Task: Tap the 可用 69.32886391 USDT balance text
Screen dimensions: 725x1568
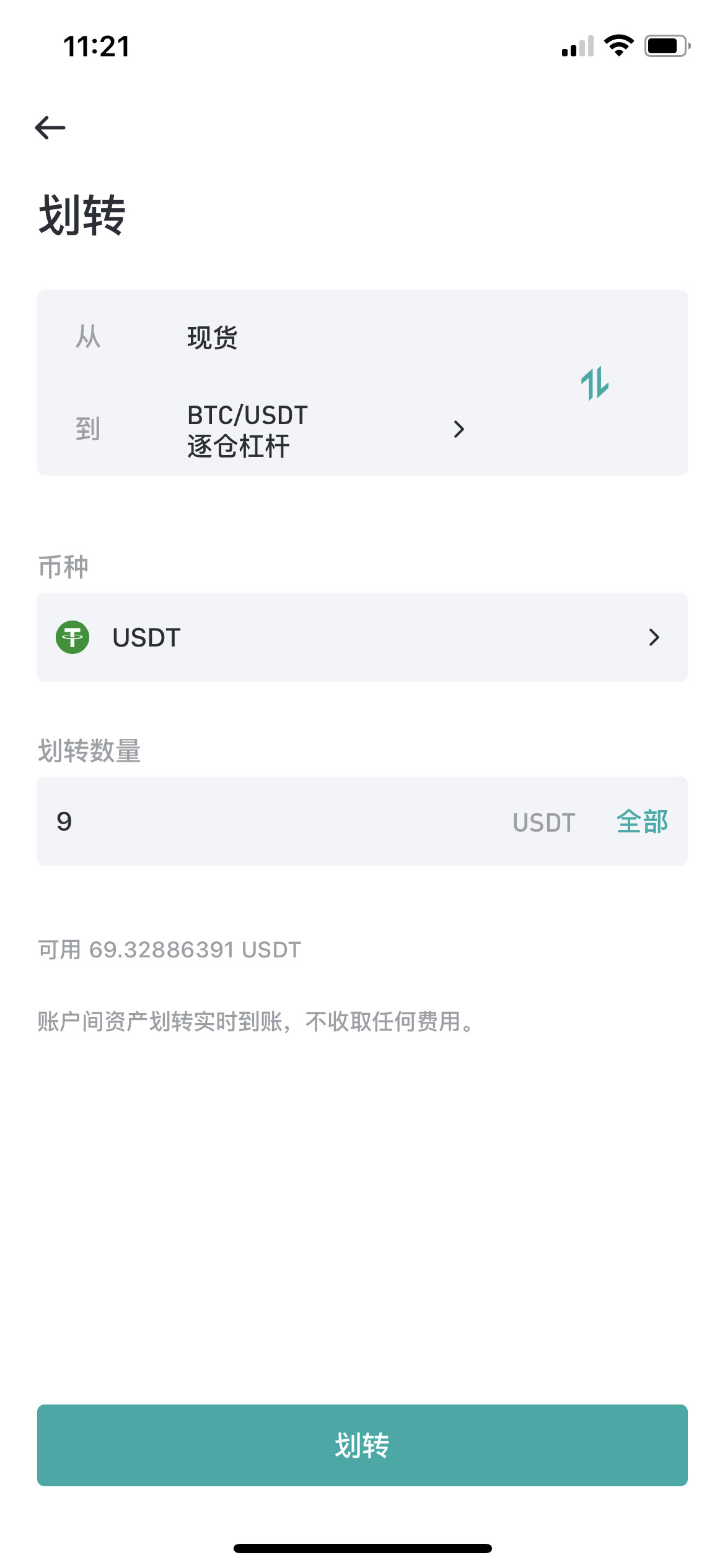Action: [169, 949]
